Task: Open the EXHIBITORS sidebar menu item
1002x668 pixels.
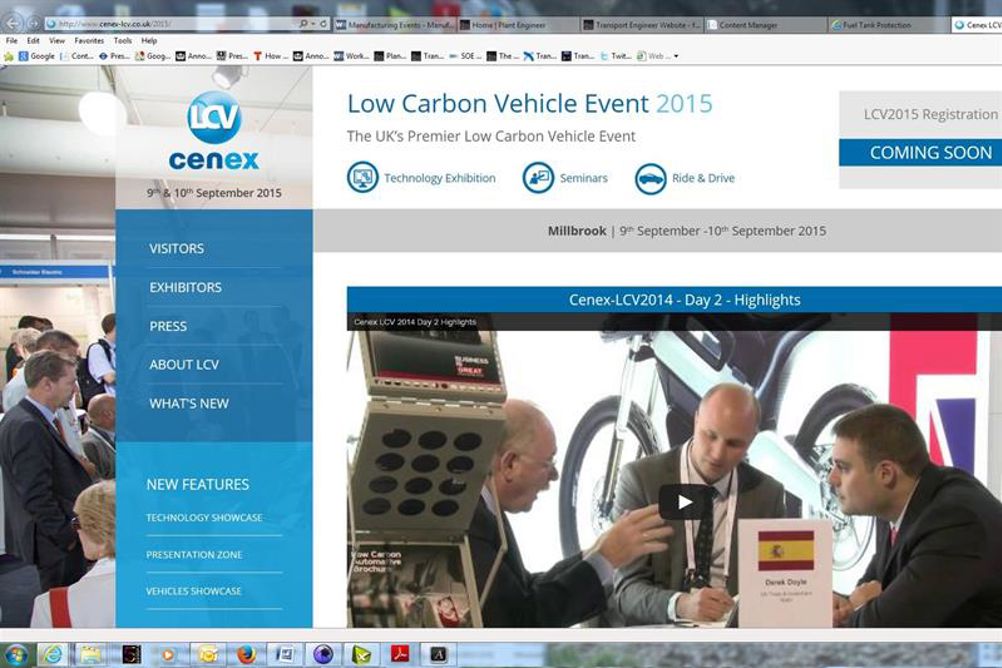Action: coord(185,288)
